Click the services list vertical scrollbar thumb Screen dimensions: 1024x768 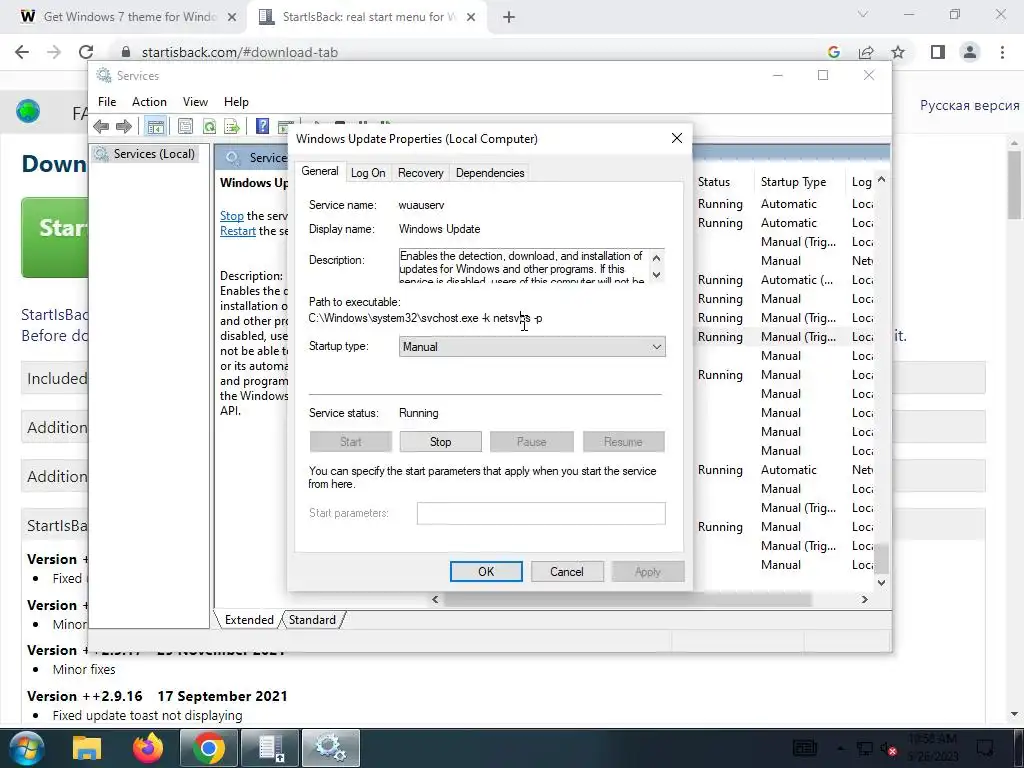click(x=881, y=557)
